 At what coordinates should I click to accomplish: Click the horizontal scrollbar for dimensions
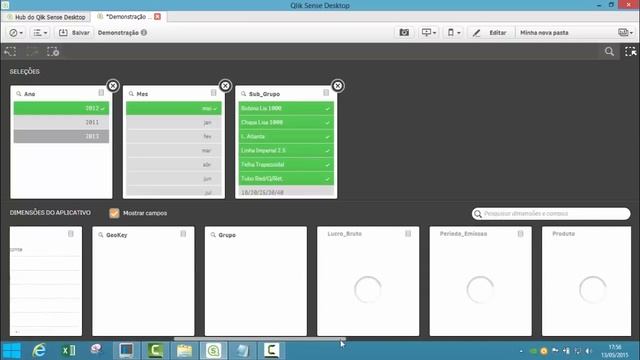tap(260, 339)
